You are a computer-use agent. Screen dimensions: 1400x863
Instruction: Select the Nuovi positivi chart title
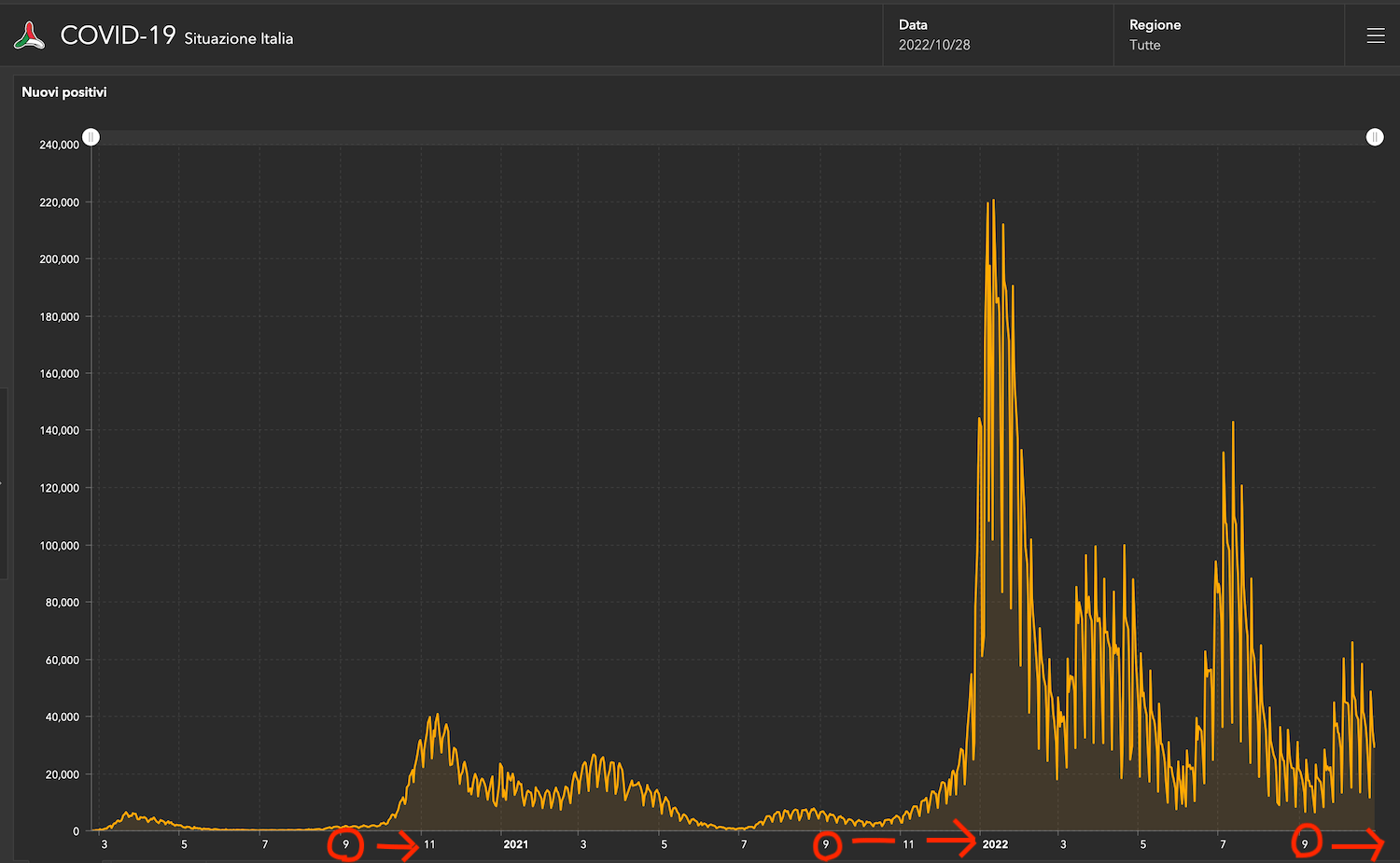point(64,92)
